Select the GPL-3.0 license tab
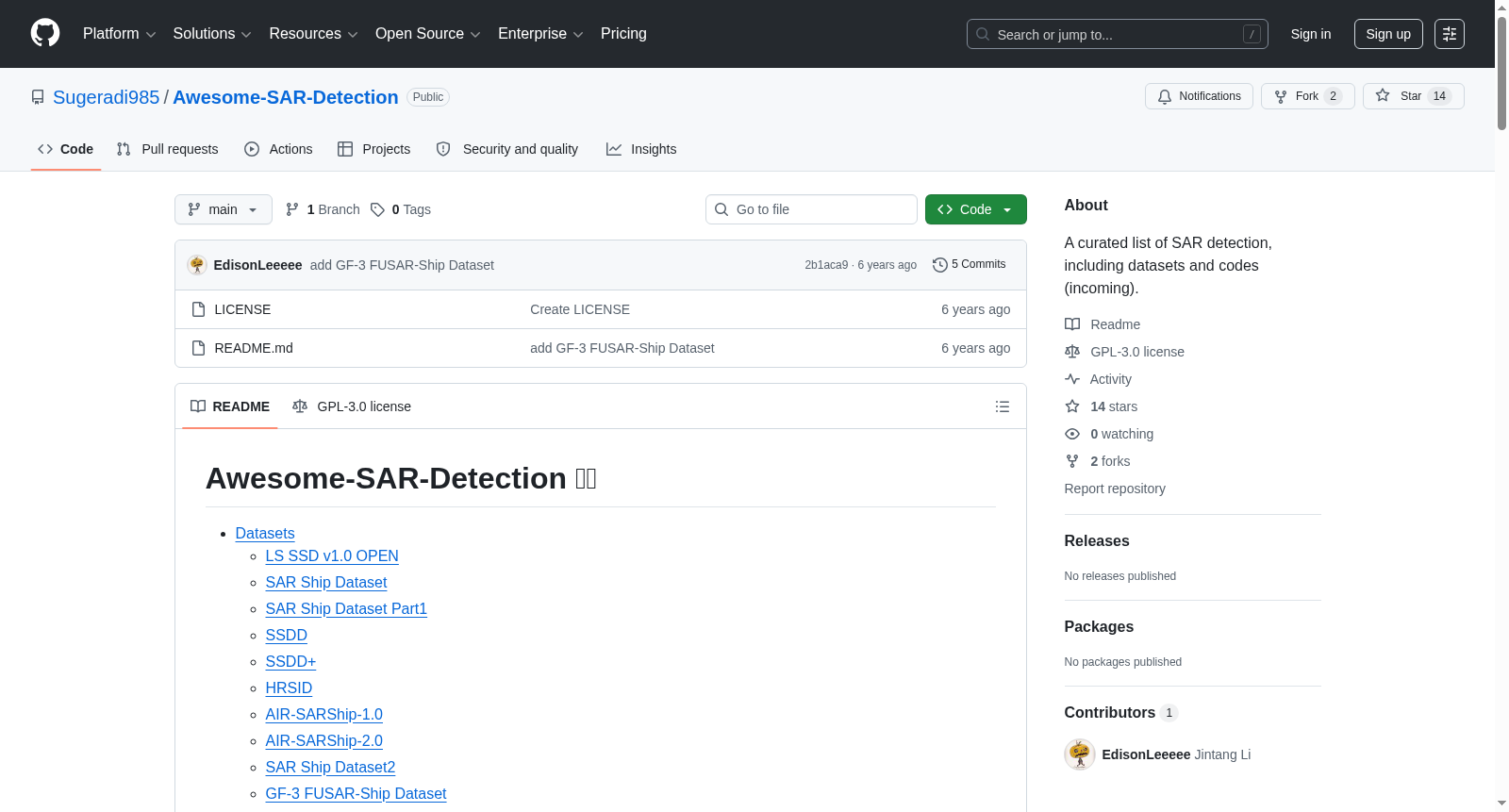The height and width of the screenshot is (812, 1509). pyautogui.click(x=352, y=406)
